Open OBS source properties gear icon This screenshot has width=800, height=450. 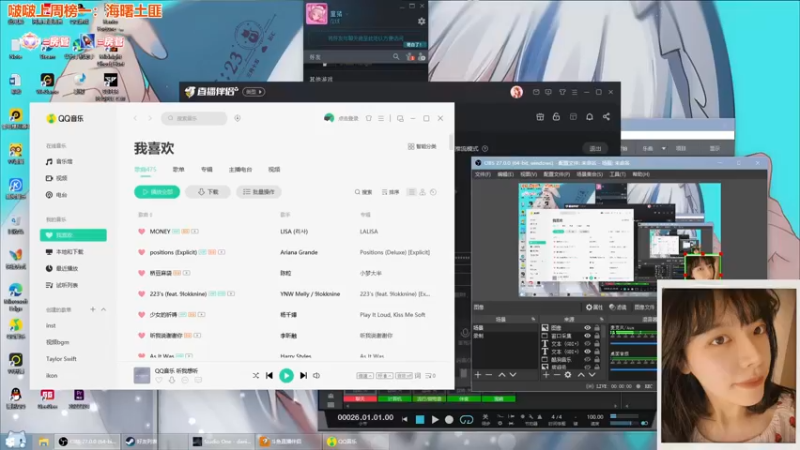click(x=568, y=375)
